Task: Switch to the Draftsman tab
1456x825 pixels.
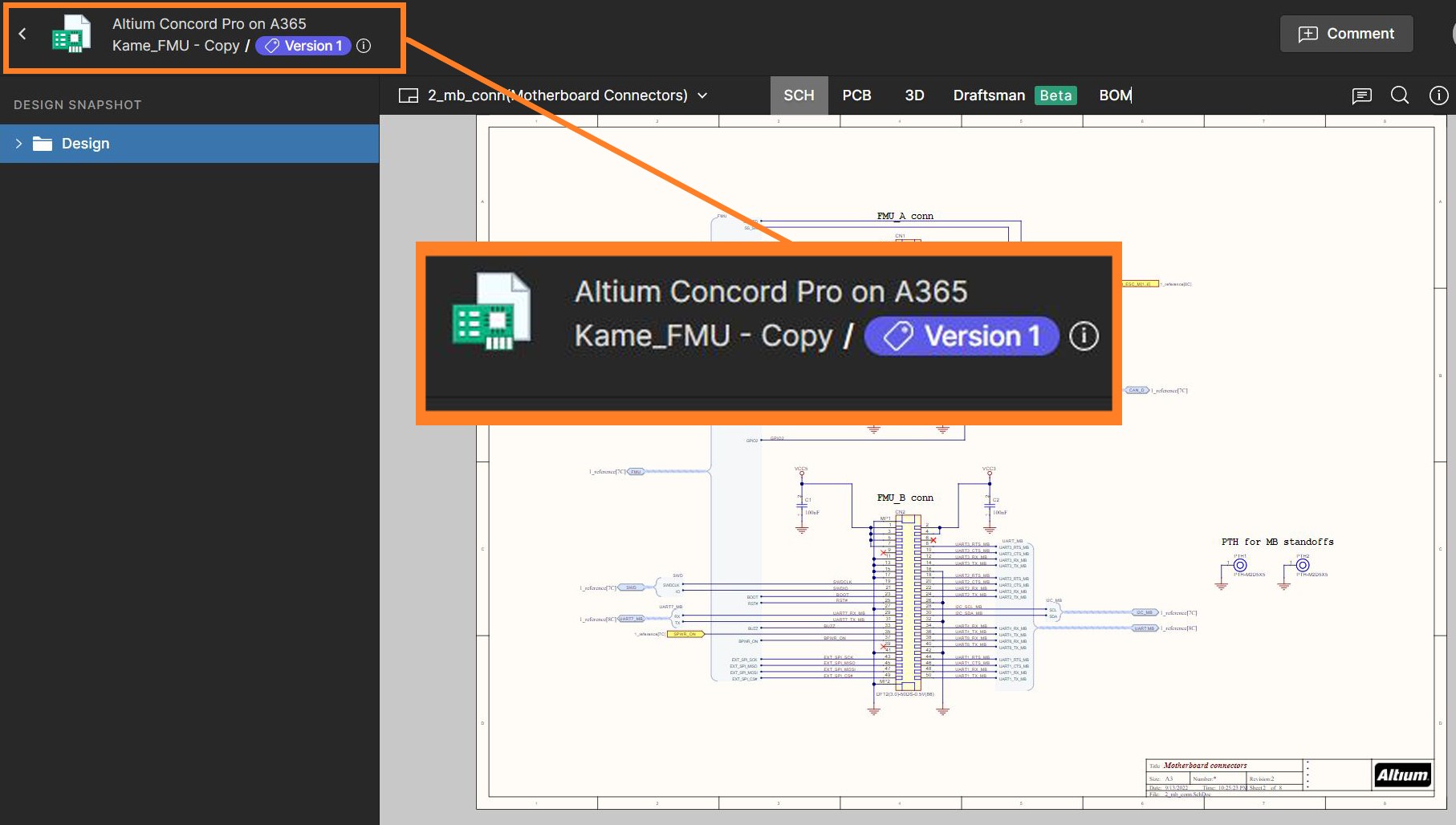Action: pyautogui.click(x=987, y=95)
